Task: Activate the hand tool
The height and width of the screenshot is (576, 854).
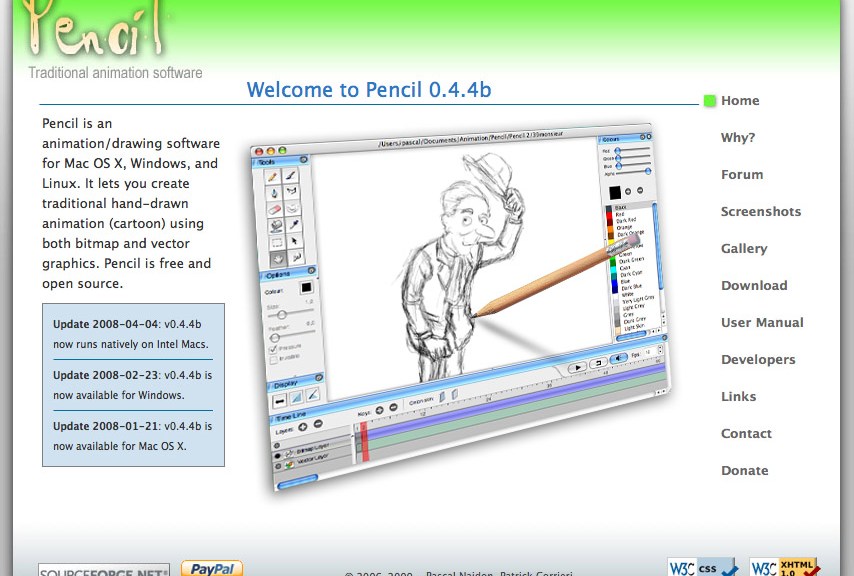Action: [276, 257]
